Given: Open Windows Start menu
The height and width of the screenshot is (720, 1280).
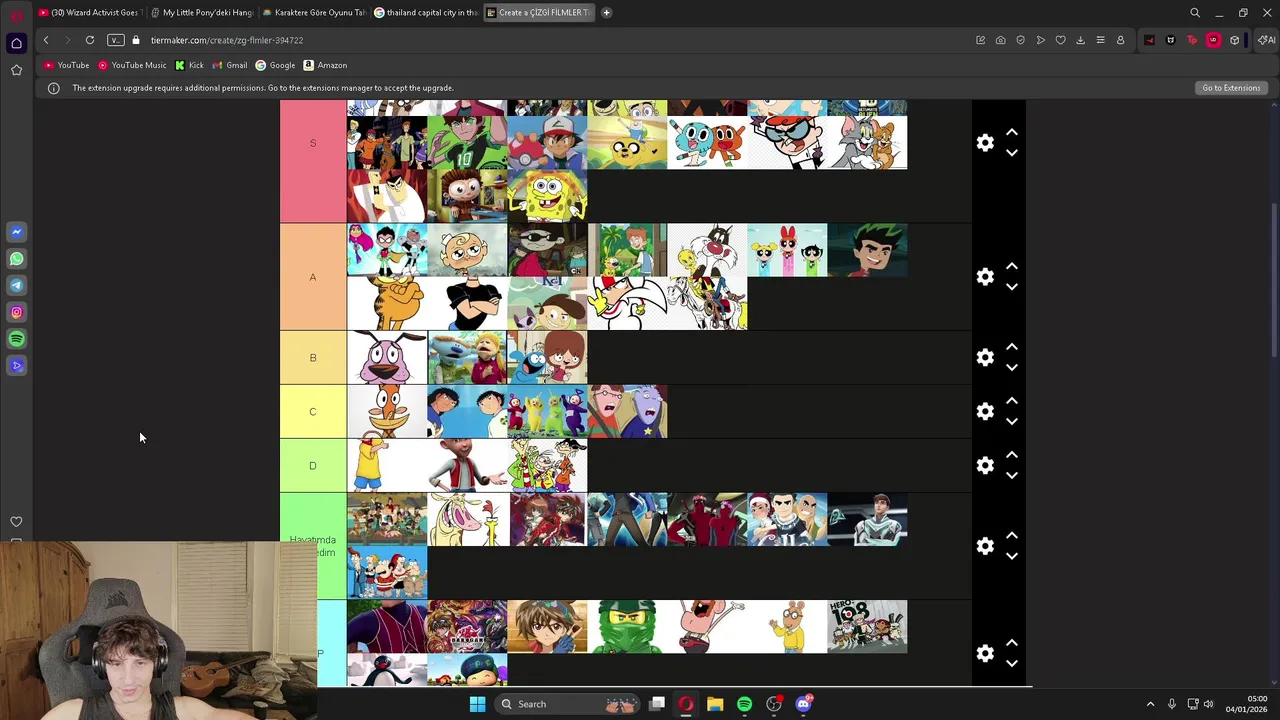Looking at the screenshot, I should pos(477,704).
